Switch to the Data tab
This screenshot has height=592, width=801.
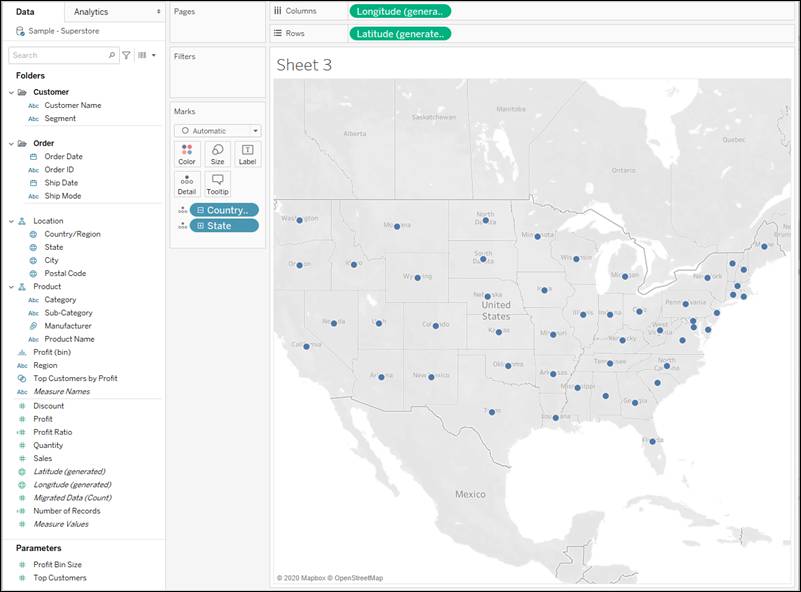coord(25,11)
